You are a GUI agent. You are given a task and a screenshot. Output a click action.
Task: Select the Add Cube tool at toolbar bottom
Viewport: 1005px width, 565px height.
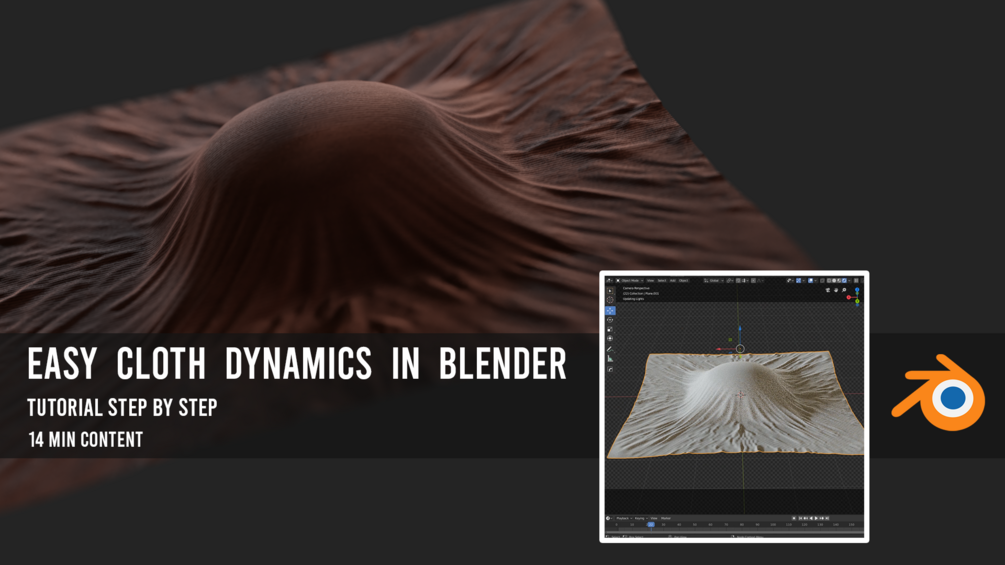coord(610,369)
